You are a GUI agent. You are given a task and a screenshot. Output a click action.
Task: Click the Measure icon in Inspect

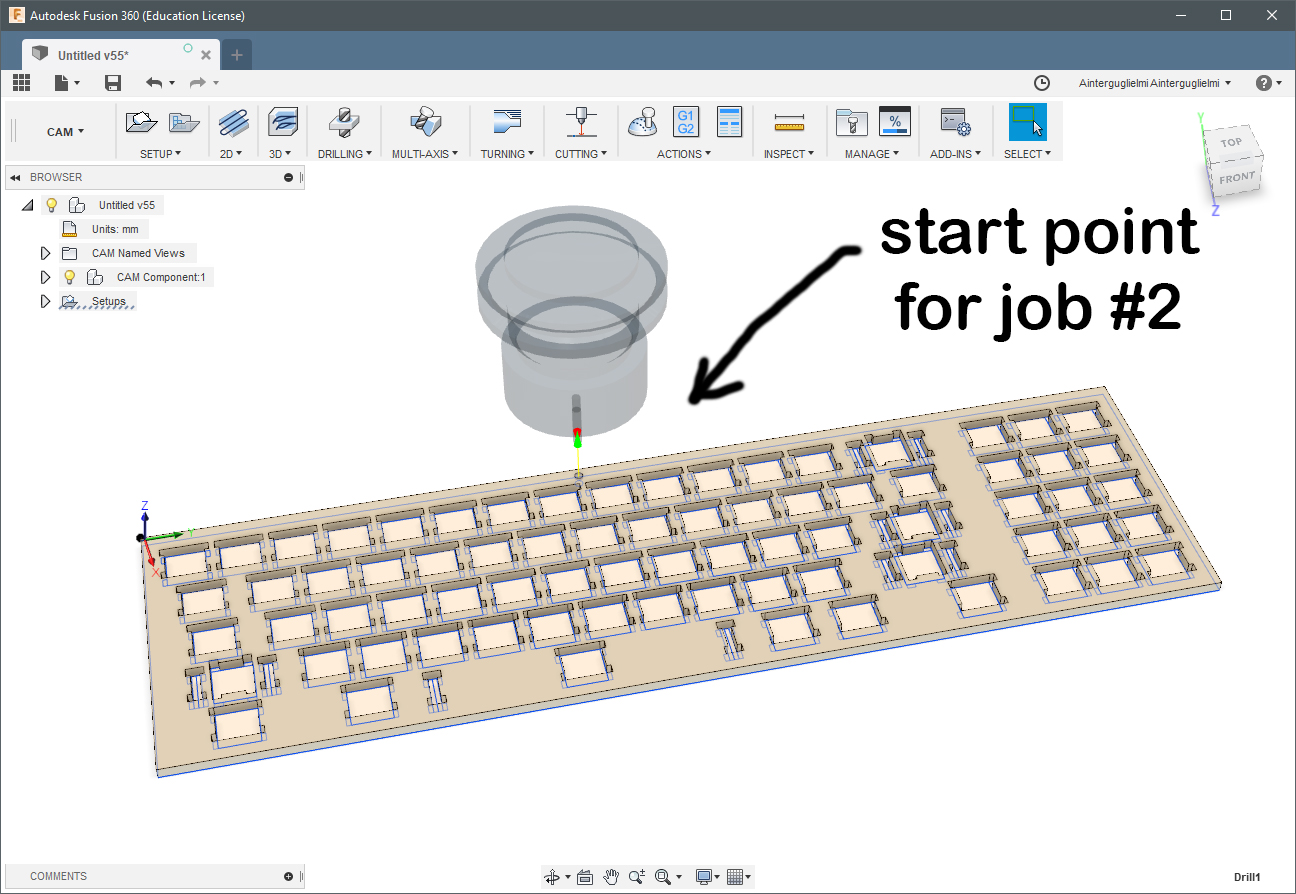coord(789,122)
